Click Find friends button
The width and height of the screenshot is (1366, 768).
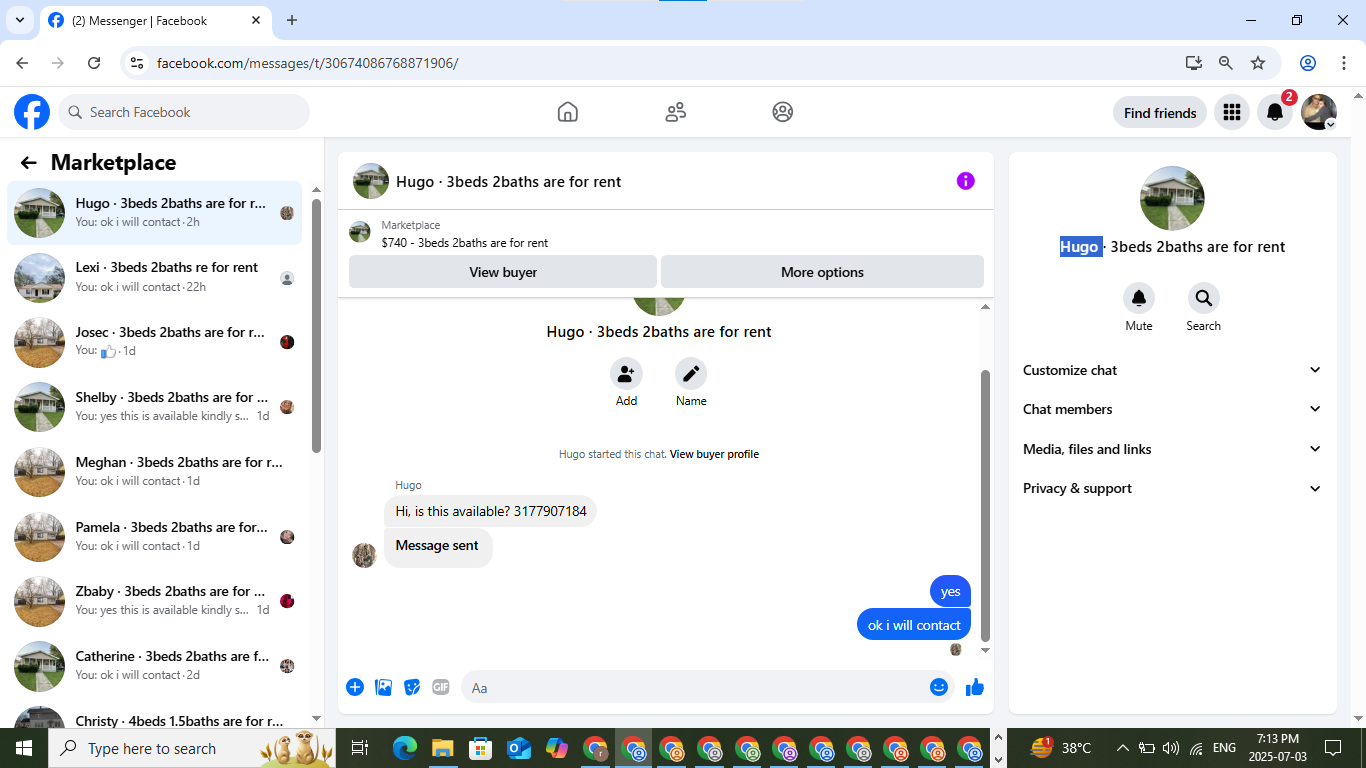tap(1160, 113)
